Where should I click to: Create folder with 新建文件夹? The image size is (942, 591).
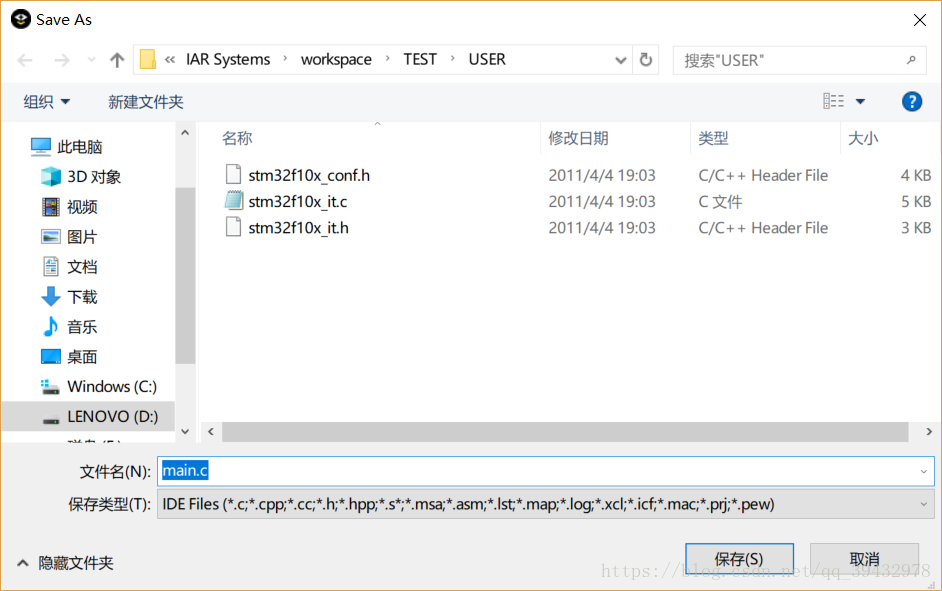[145, 102]
